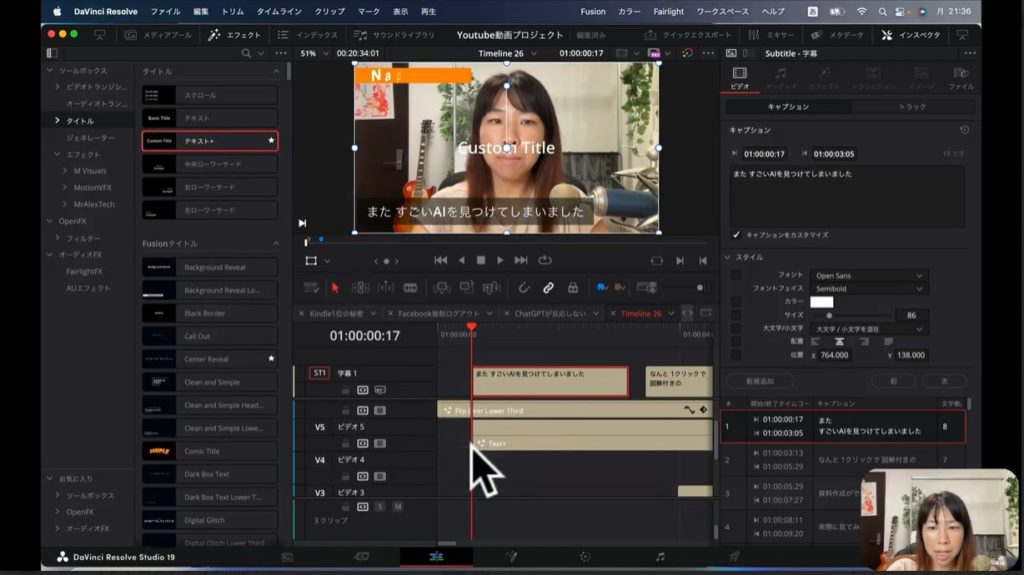Jump to first frame in viewer

click(440, 260)
